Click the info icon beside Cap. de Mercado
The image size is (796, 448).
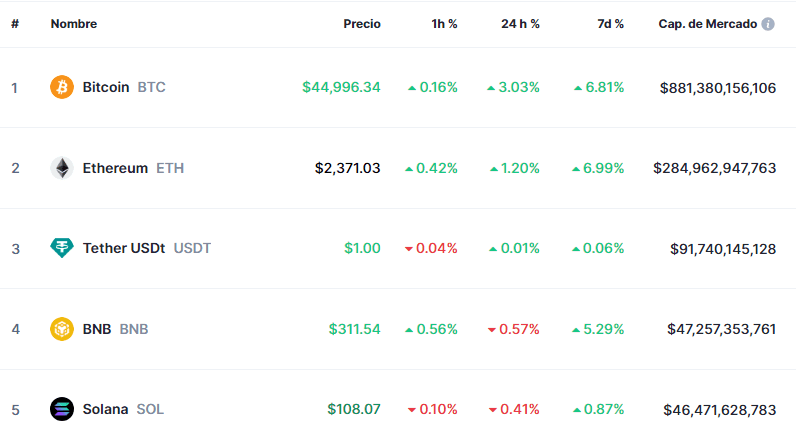click(x=768, y=24)
